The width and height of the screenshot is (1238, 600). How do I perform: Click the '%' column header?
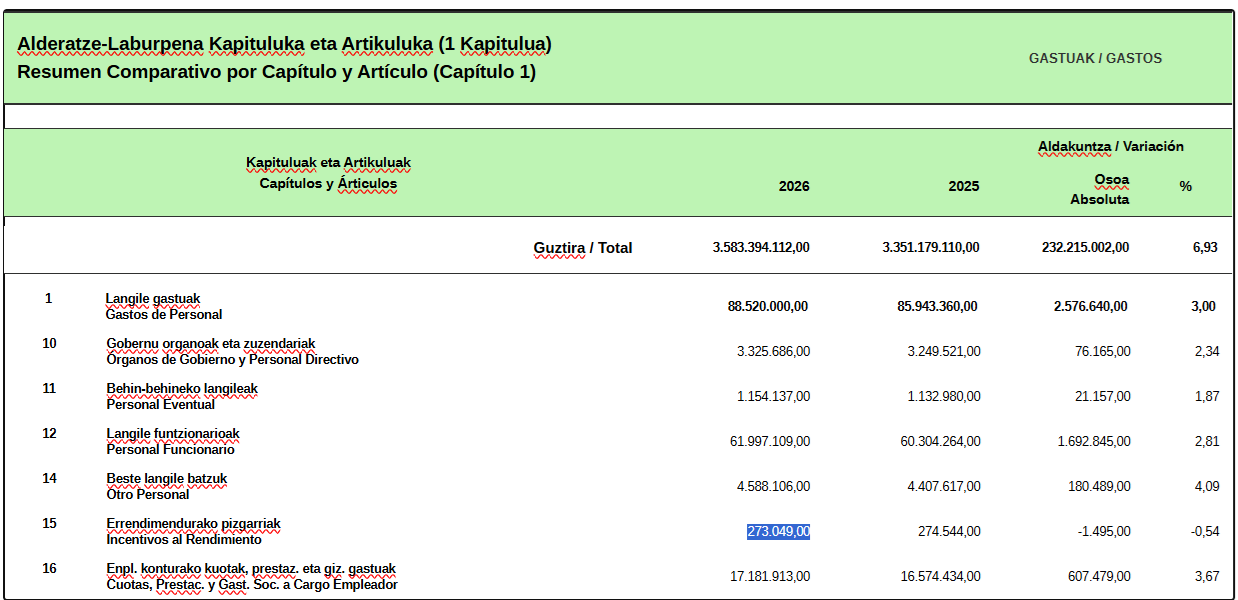pyautogui.click(x=1185, y=187)
